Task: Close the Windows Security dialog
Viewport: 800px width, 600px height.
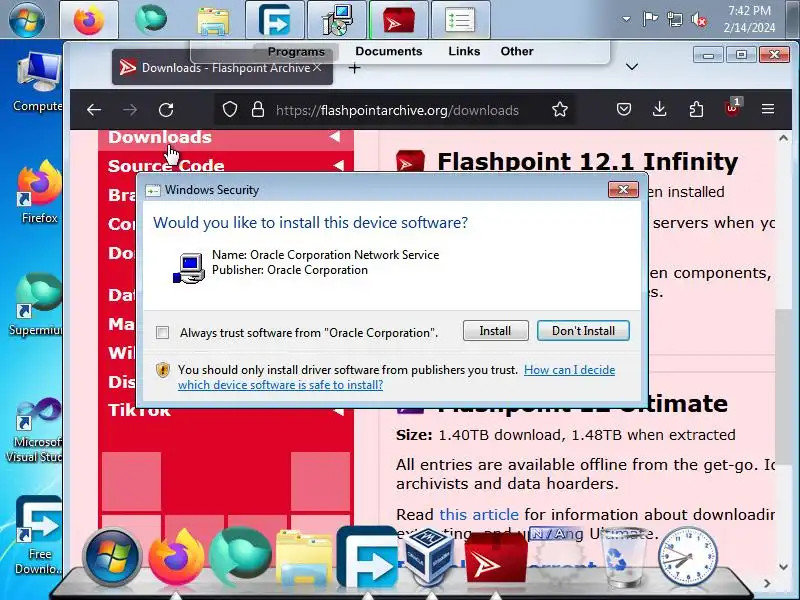Action: 623,190
